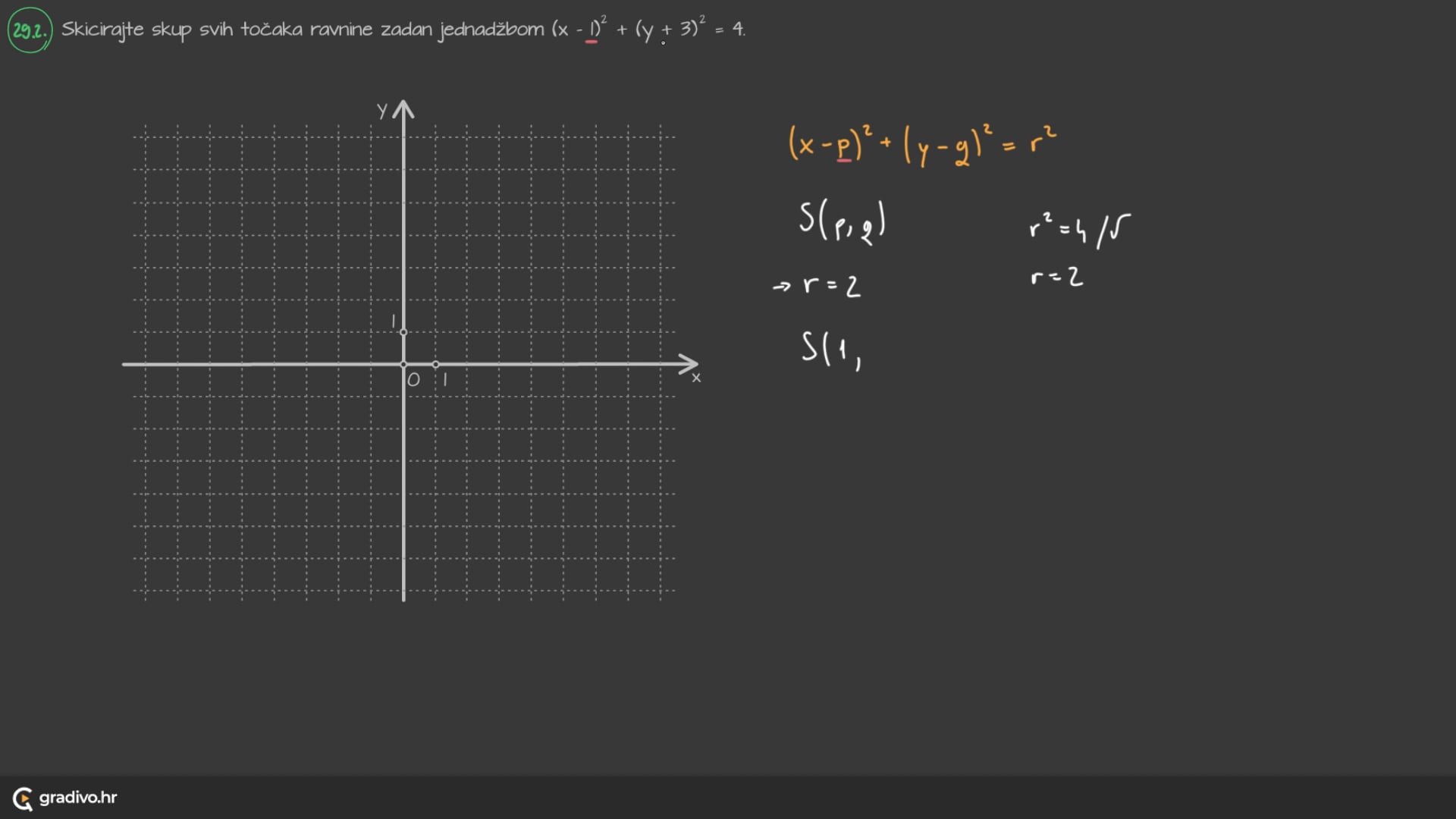Click the origin point marked O
This screenshot has width=1456, height=819.
[403, 365]
